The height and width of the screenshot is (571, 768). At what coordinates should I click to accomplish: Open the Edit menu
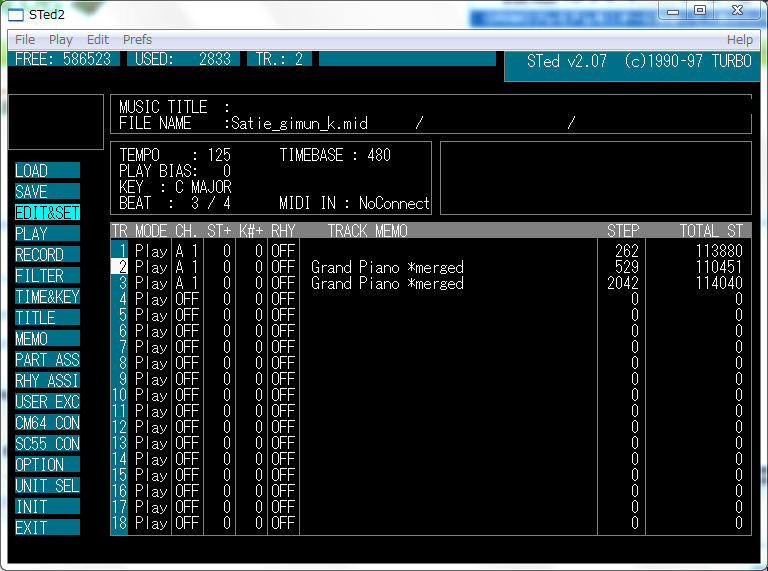click(x=97, y=40)
